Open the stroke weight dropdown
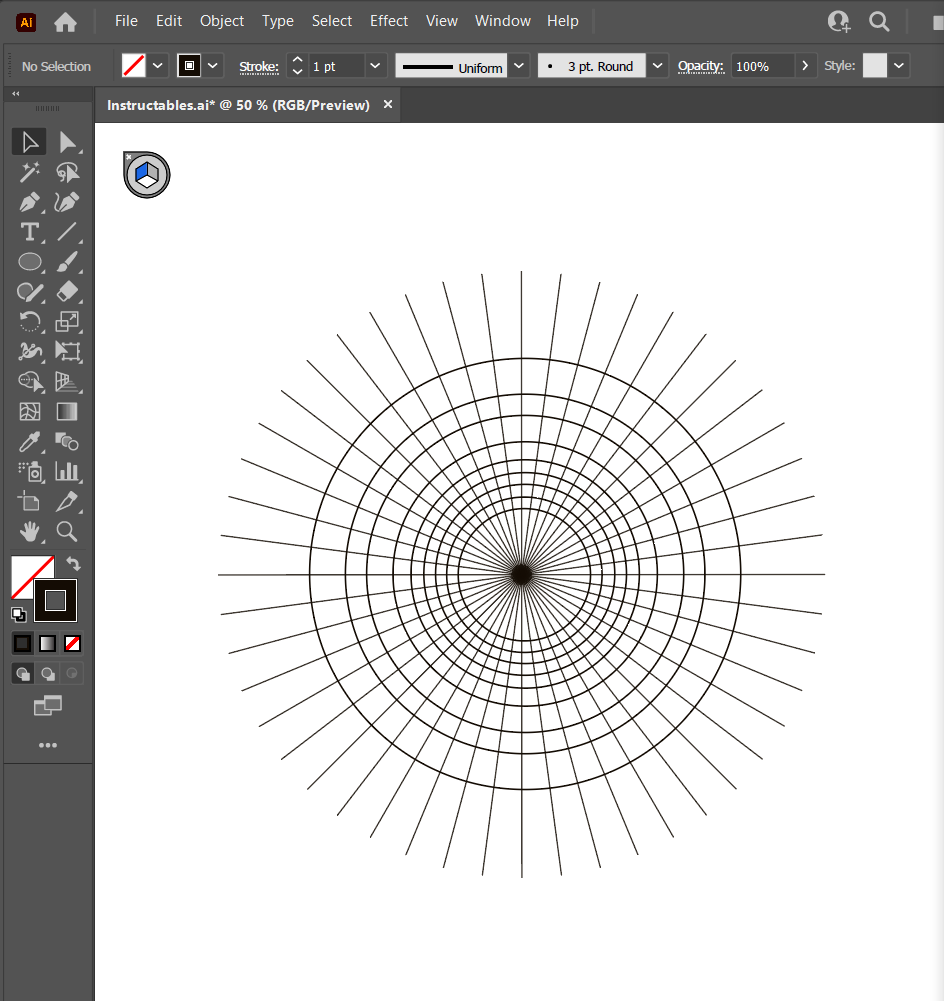944x1001 pixels. (375, 66)
